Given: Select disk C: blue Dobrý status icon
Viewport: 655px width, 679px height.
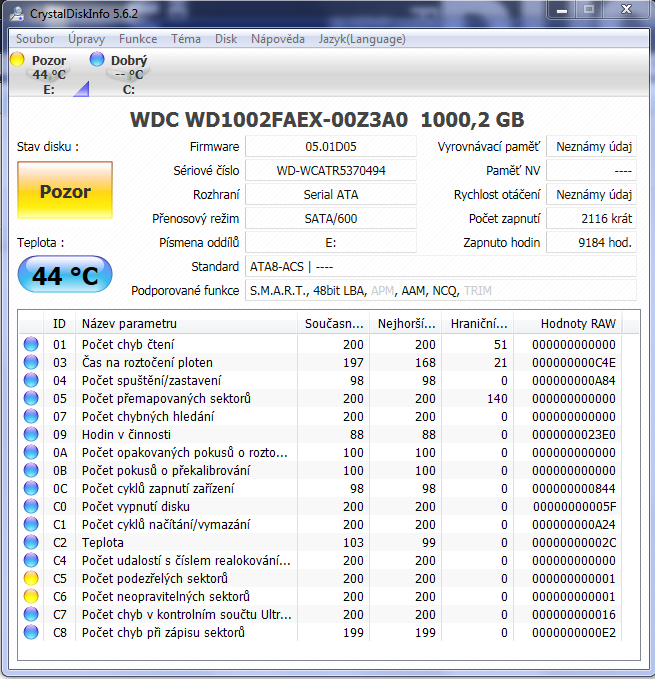Looking at the screenshot, I should pyautogui.click(x=97, y=59).
